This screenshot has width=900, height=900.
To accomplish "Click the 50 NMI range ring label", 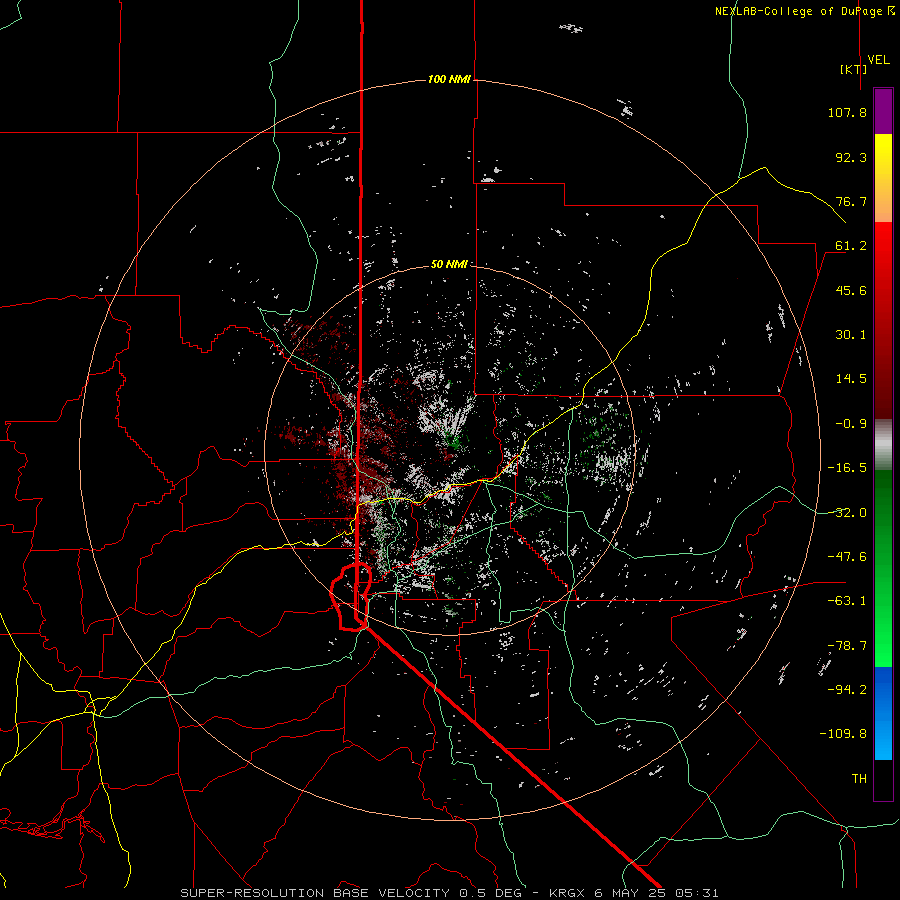I will point(449,264).
